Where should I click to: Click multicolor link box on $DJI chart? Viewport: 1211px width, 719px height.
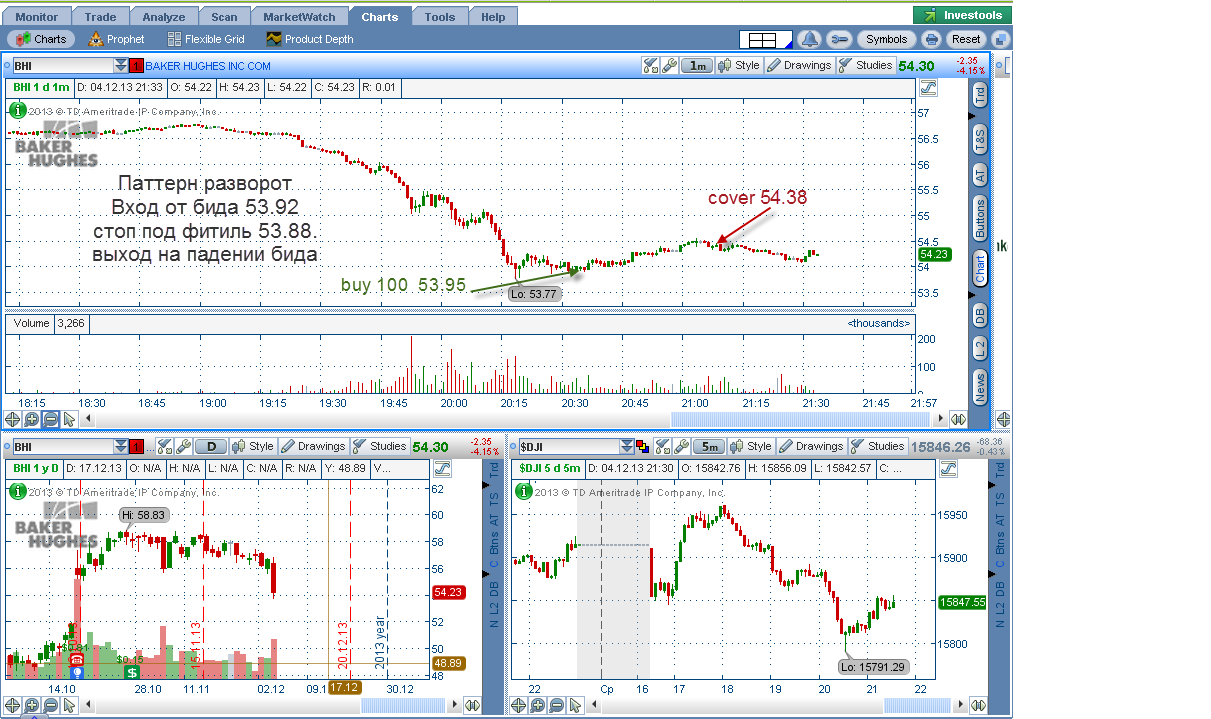click(x=643, y=447)
